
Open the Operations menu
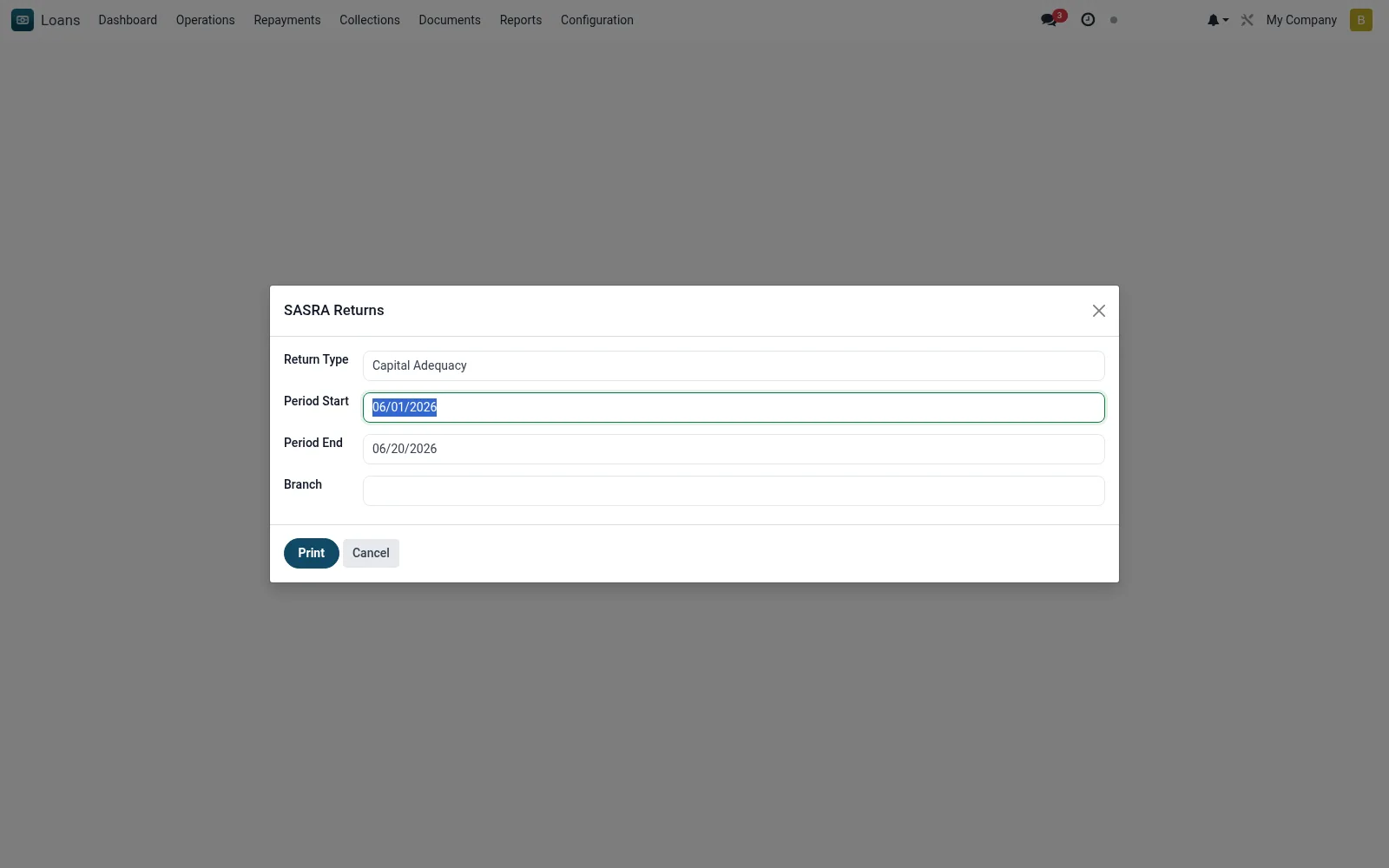(x=206, y=20)
